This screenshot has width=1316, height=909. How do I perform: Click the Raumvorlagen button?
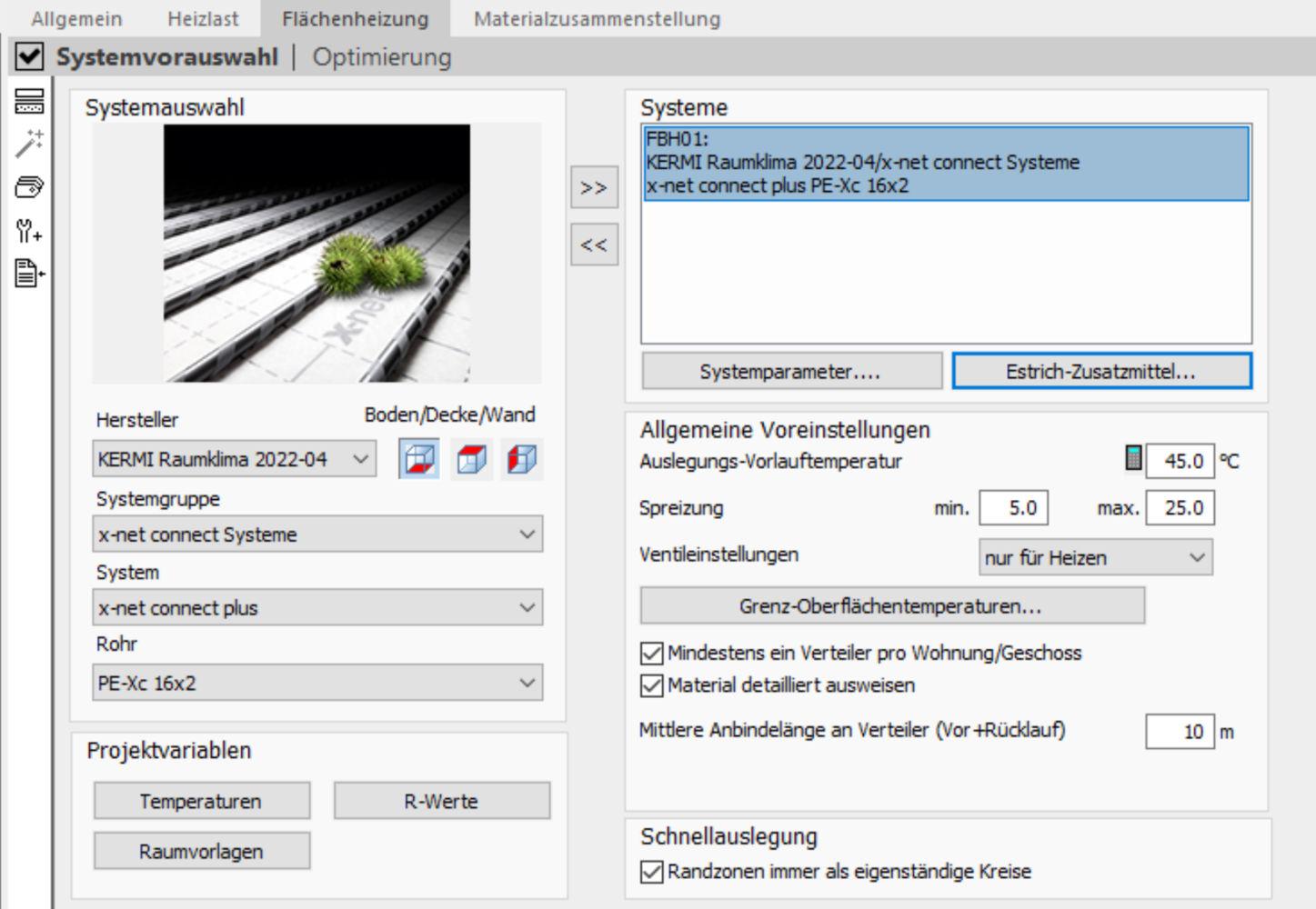(x=201, y=851)
